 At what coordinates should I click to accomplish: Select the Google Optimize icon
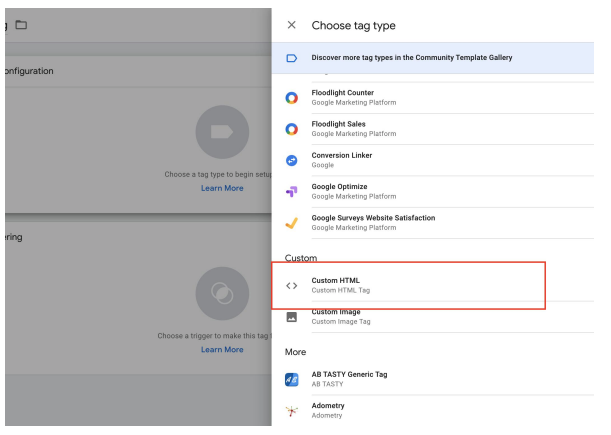pyautogui.click(x=291, y=191)
